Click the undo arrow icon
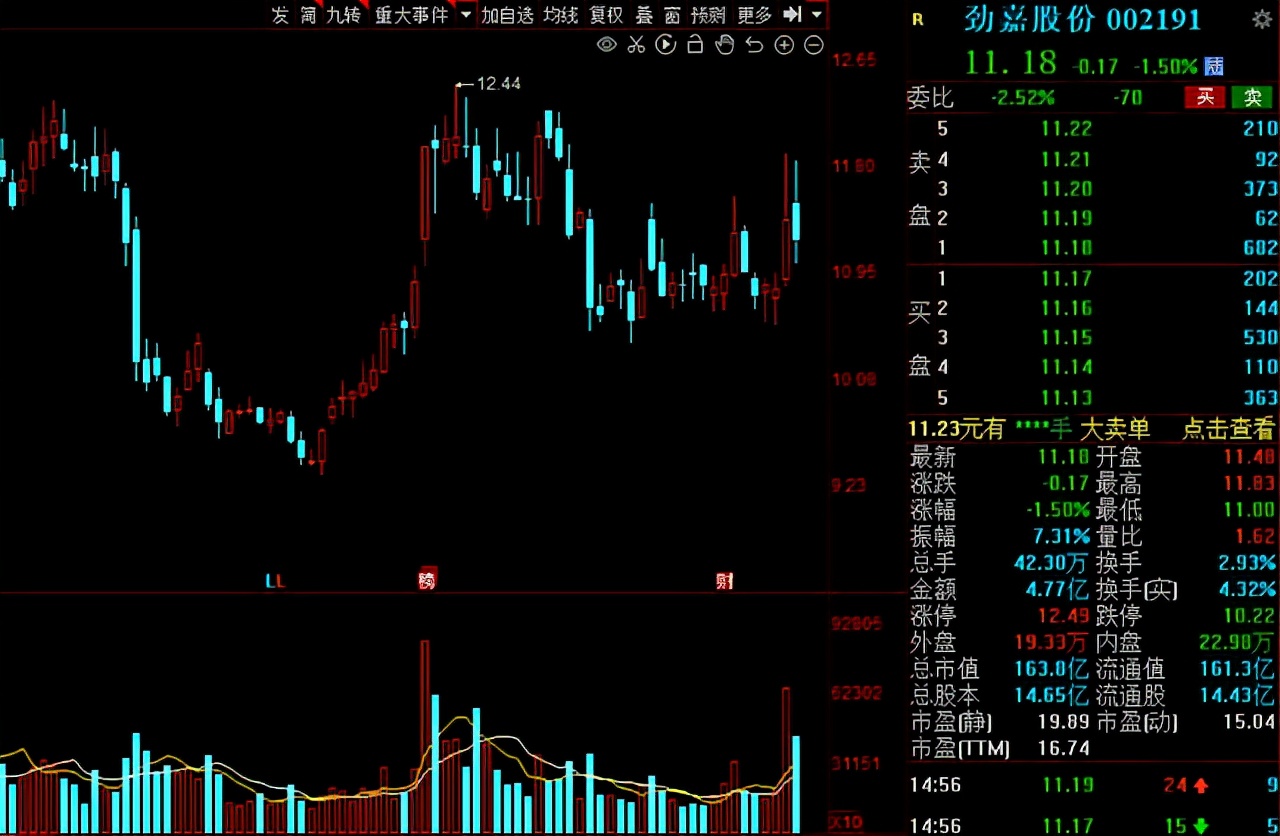The height and width of the screenshot is (836, 1280). pos(753,45)
